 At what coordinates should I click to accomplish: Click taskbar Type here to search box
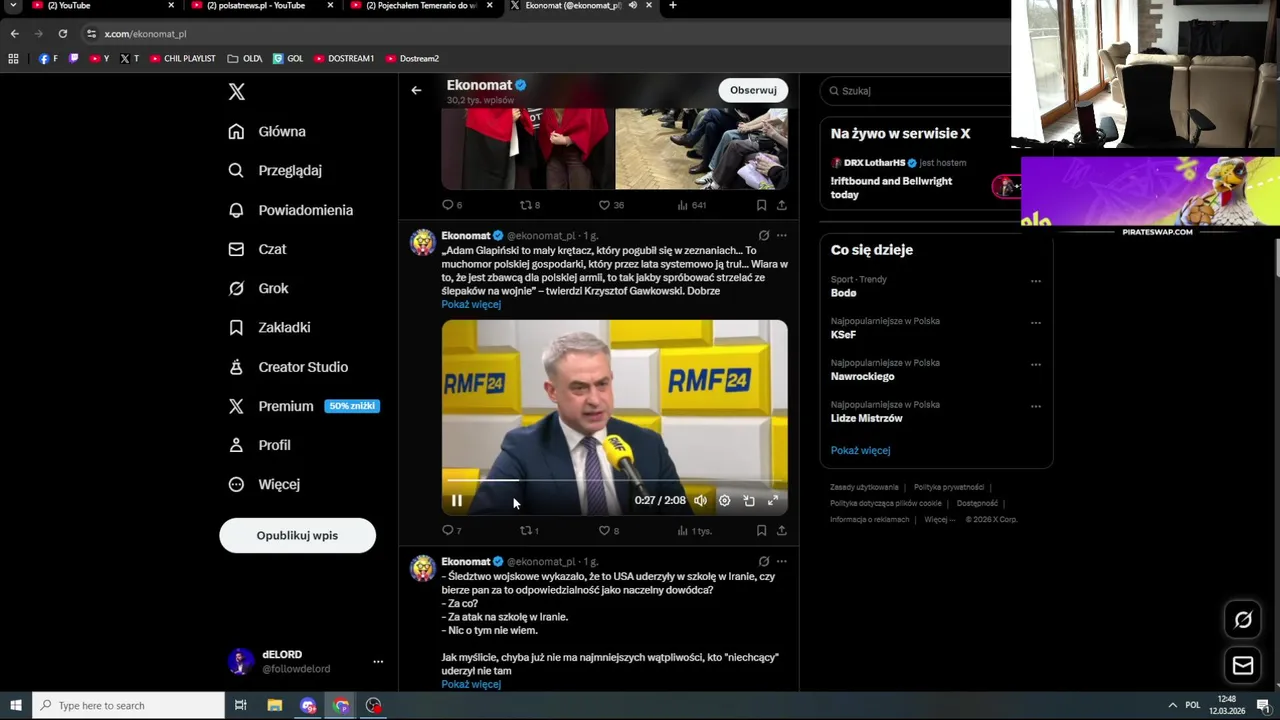click(128, 705)
